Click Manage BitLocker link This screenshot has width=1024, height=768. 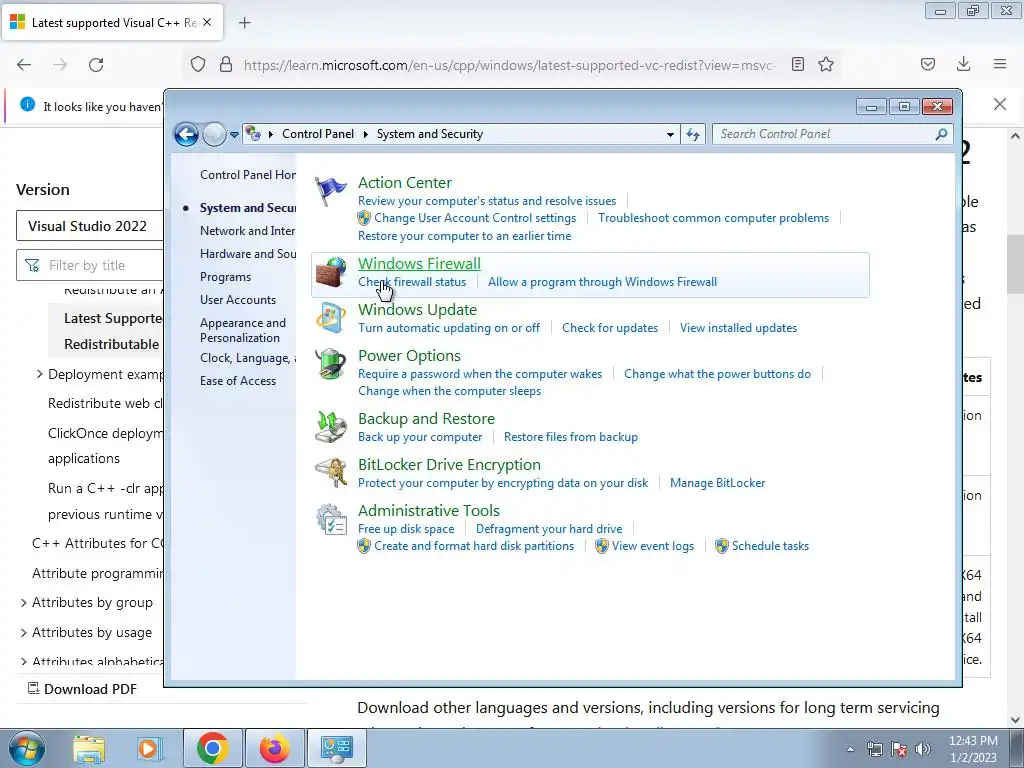click(717, 483)
